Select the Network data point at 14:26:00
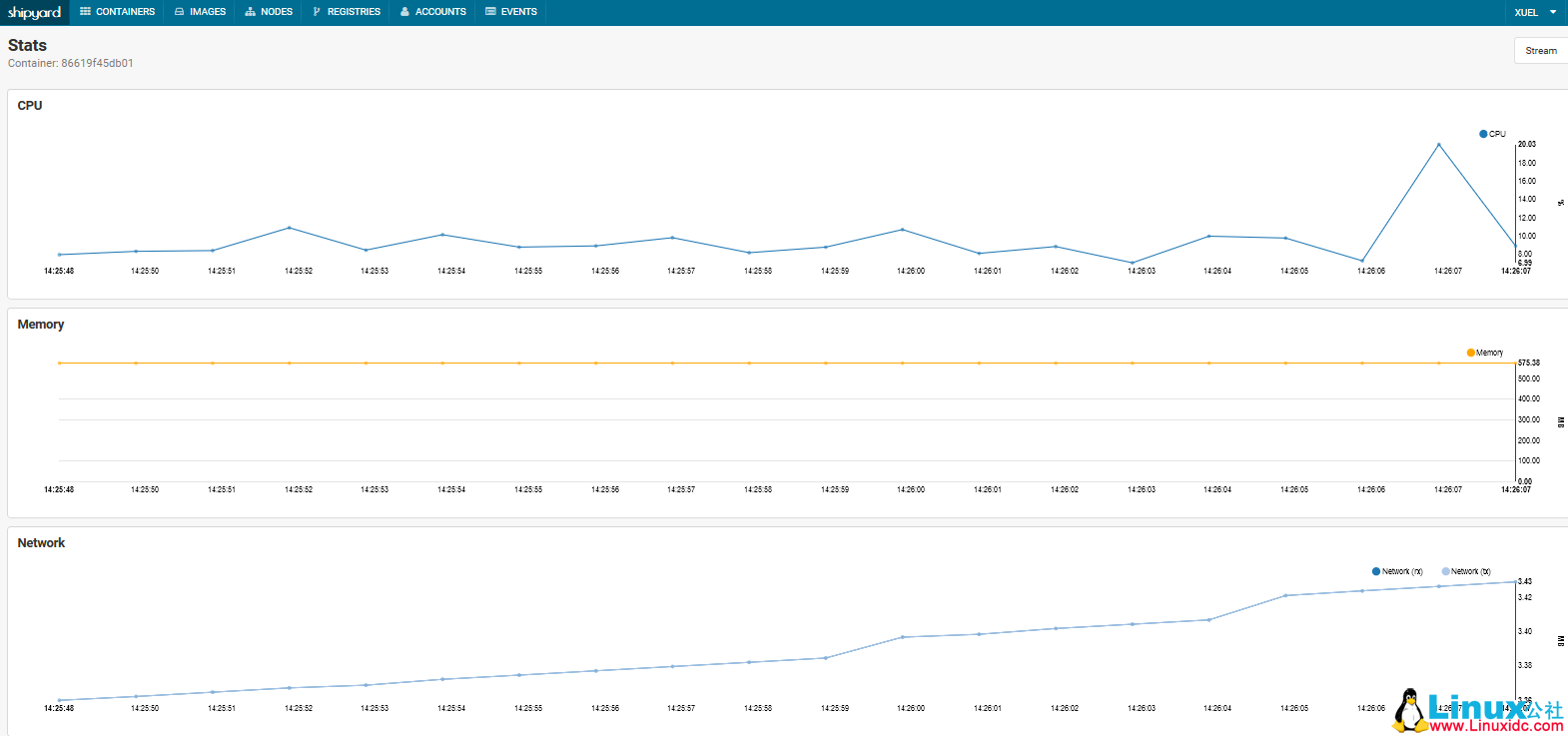The image size is (1568, 736). 903,637
